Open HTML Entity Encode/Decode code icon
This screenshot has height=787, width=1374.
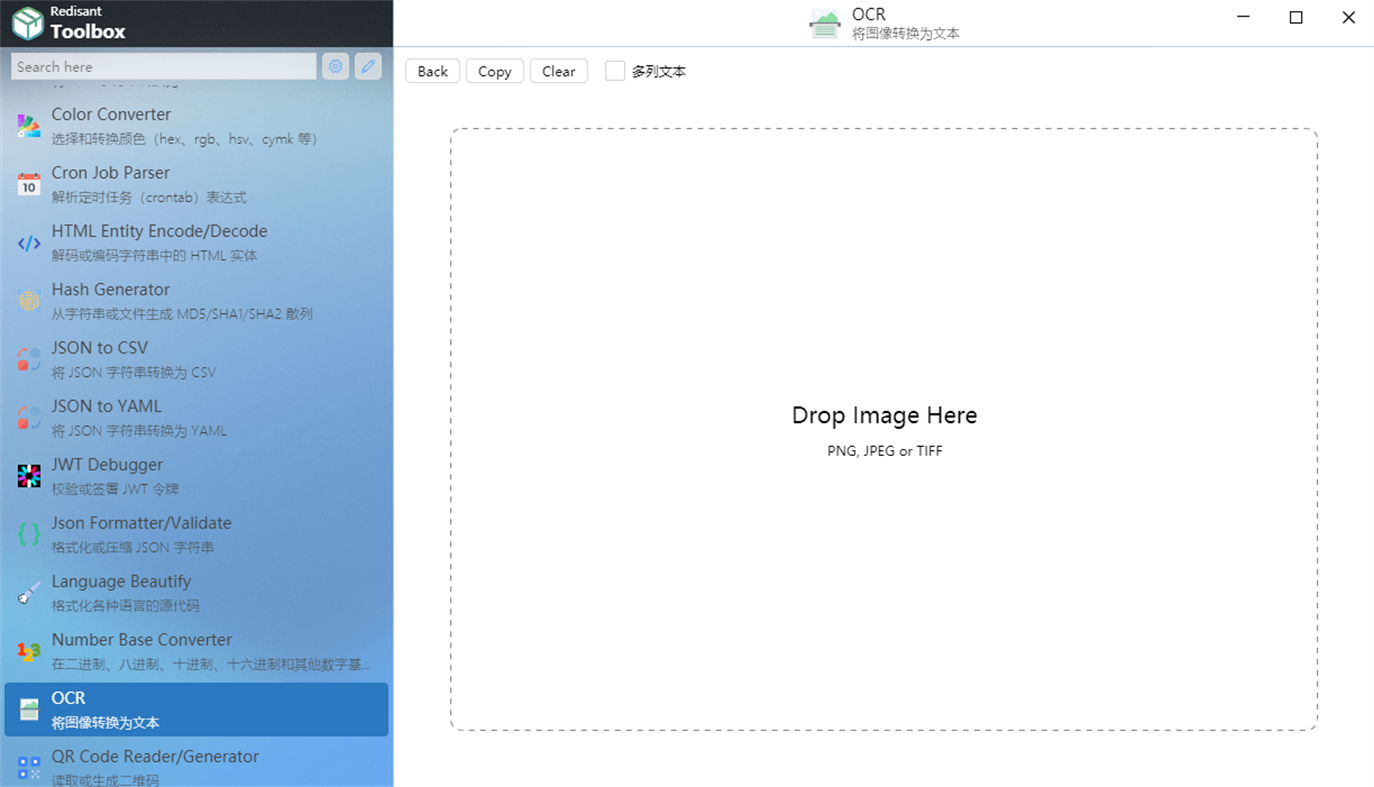point(29,243)
